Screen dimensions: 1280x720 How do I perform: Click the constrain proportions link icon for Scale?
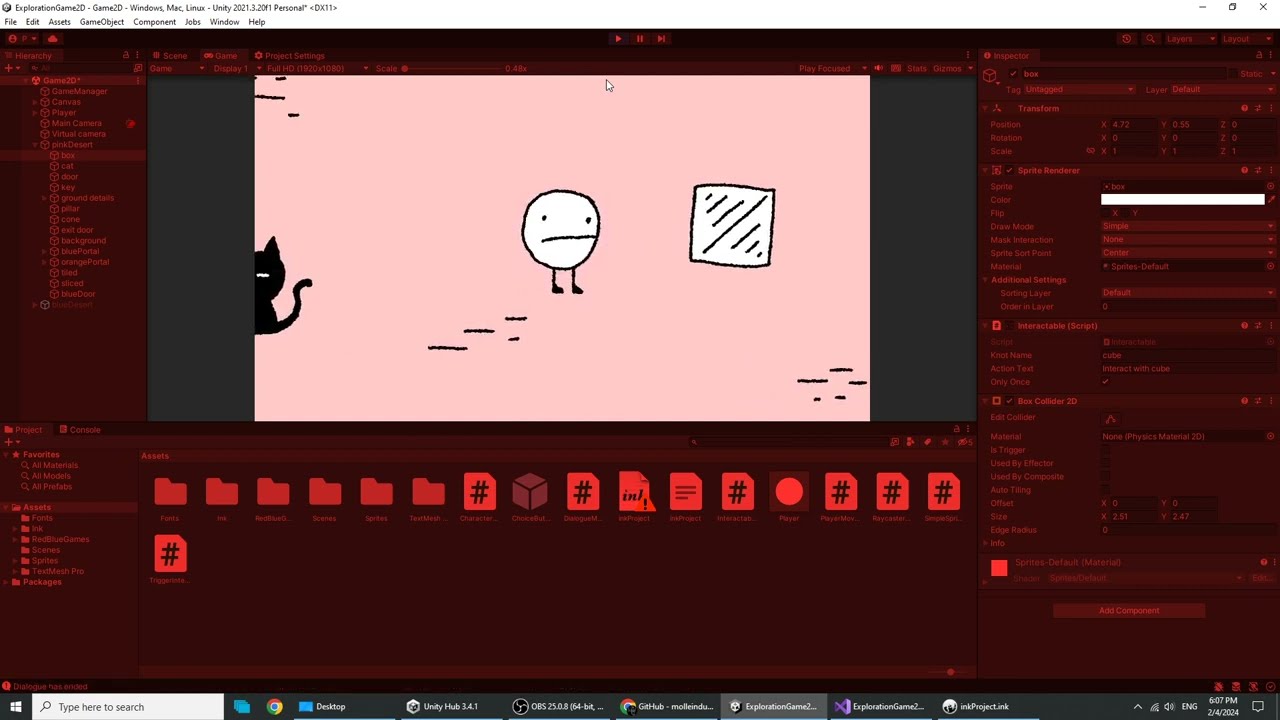tap(1091, 151)
